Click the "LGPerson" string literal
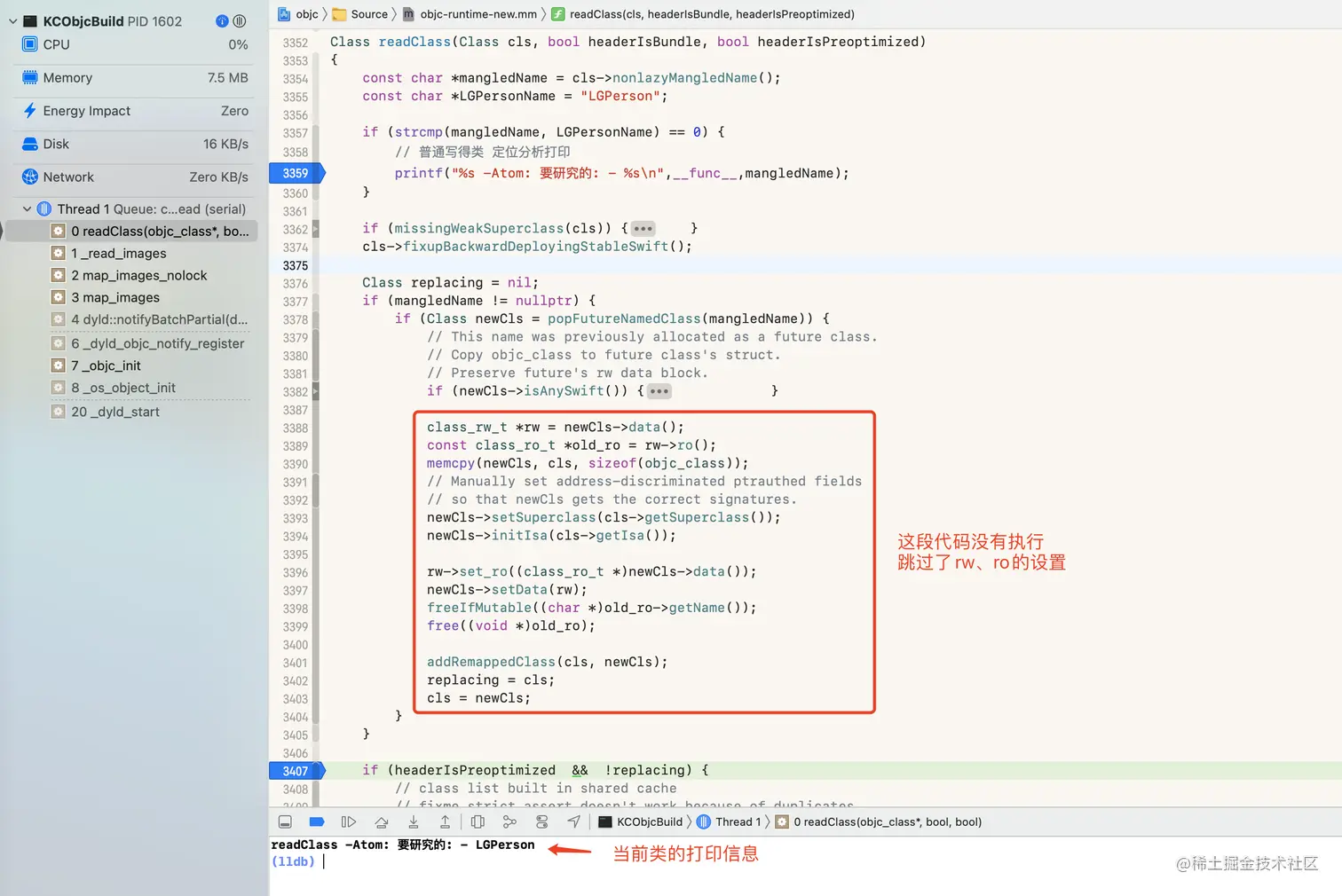The image size is (1342, 896). [620, 96]
